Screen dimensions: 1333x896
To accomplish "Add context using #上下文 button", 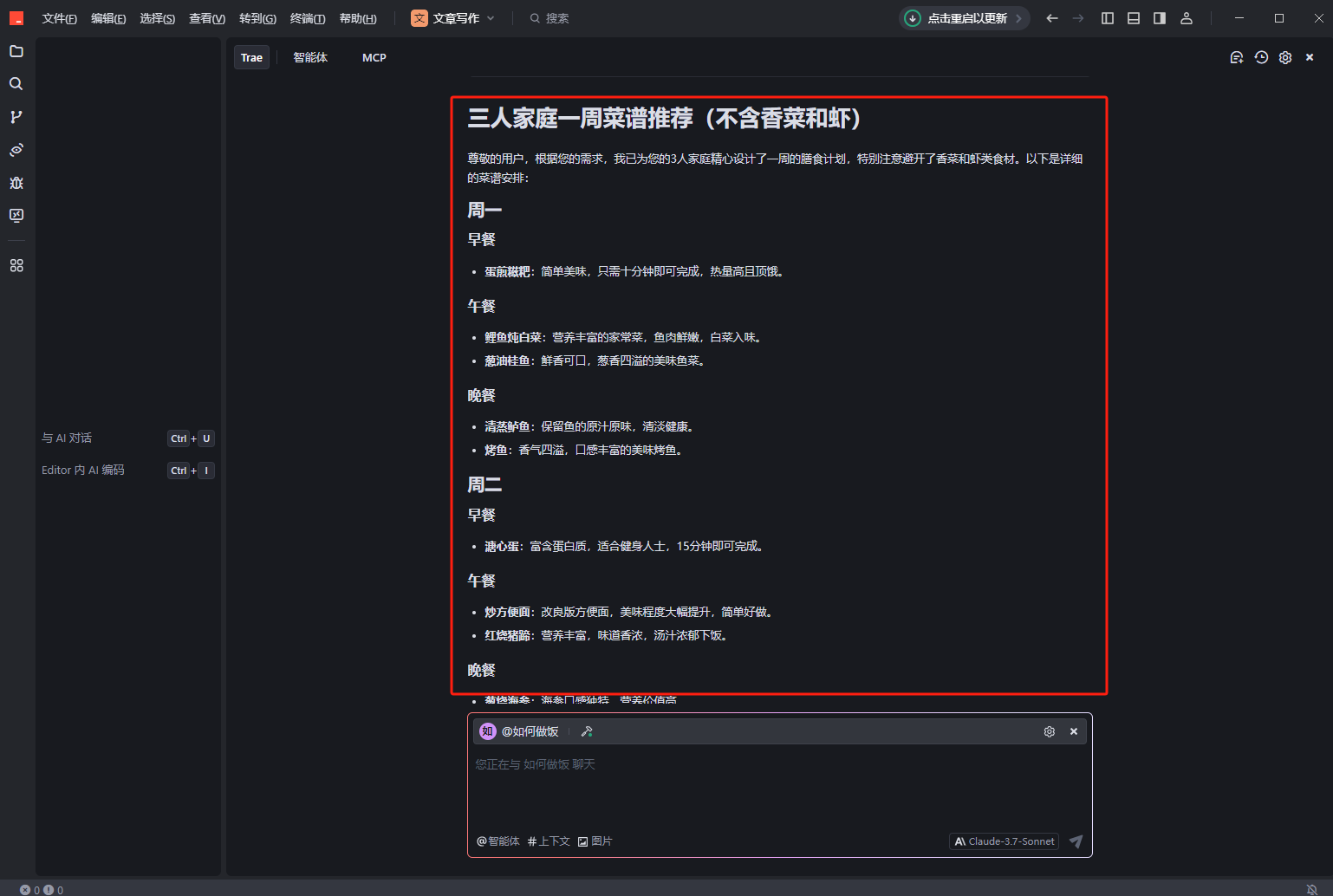I will [x=549, y=841].
